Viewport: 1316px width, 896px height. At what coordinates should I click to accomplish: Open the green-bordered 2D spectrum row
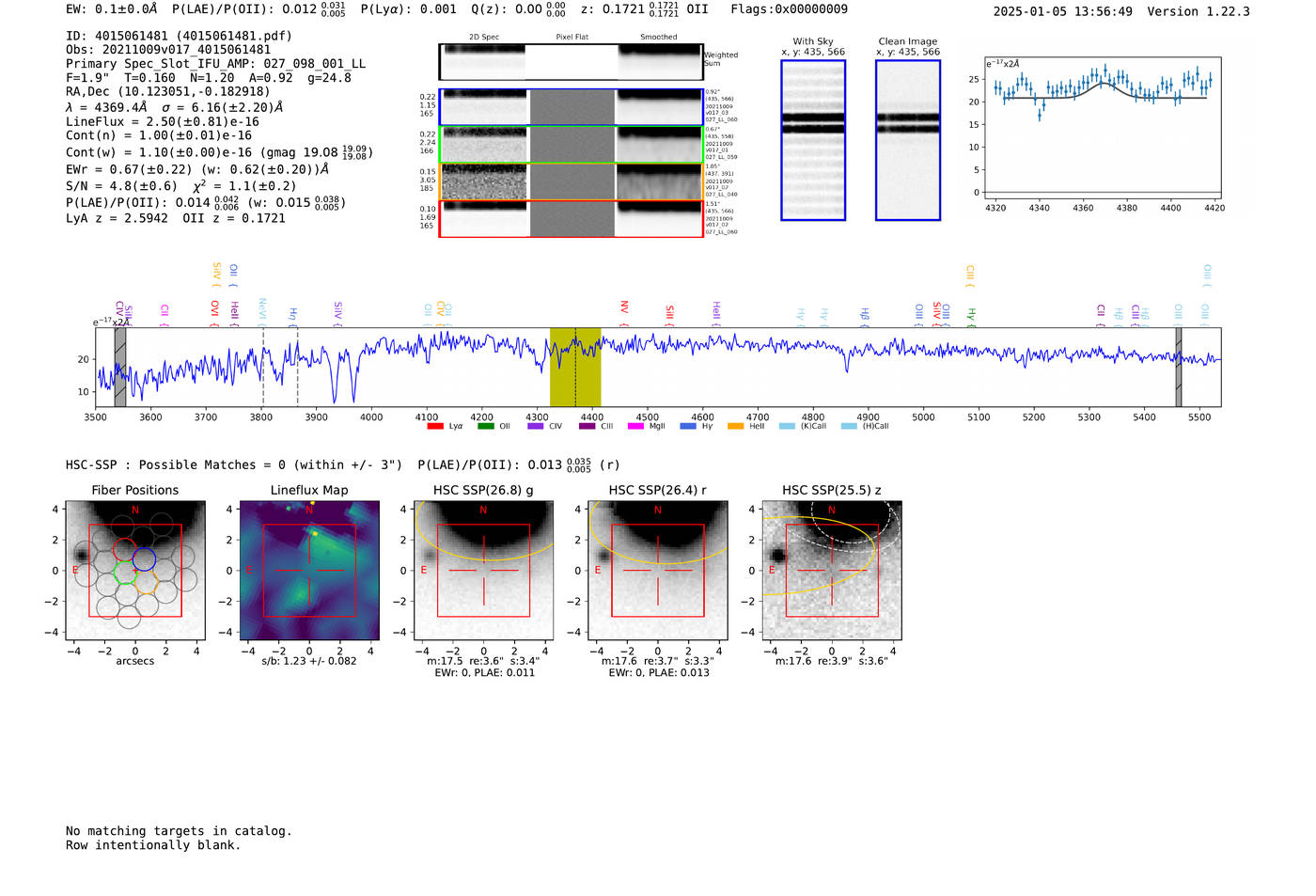coord(571,145)
